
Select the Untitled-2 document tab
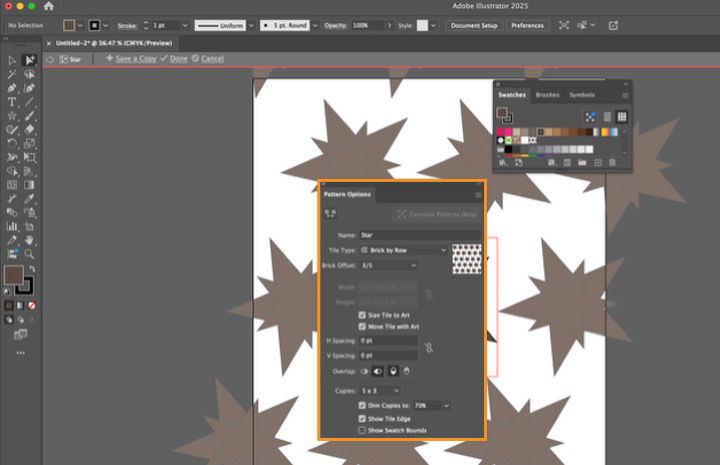click(113, 43)
